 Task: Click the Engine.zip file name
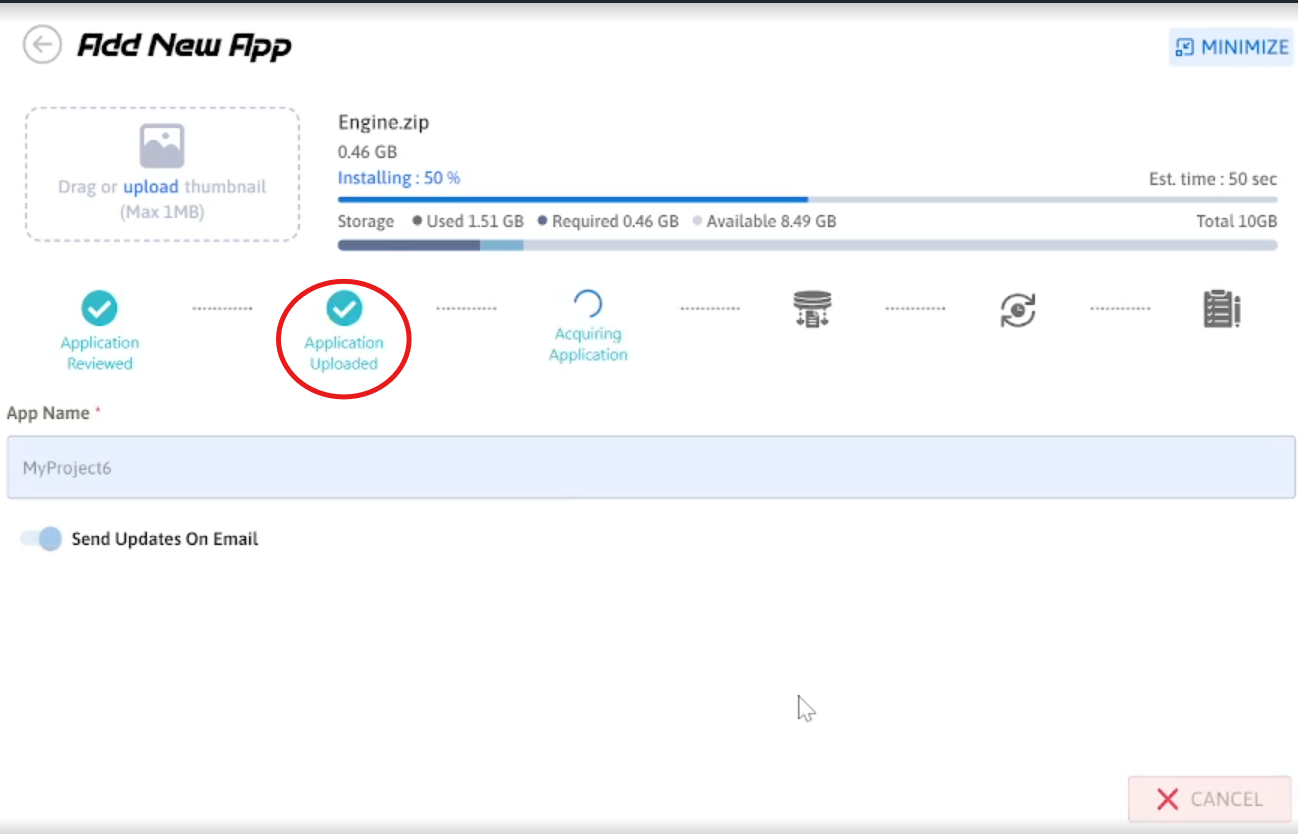[x=383, y=123]
